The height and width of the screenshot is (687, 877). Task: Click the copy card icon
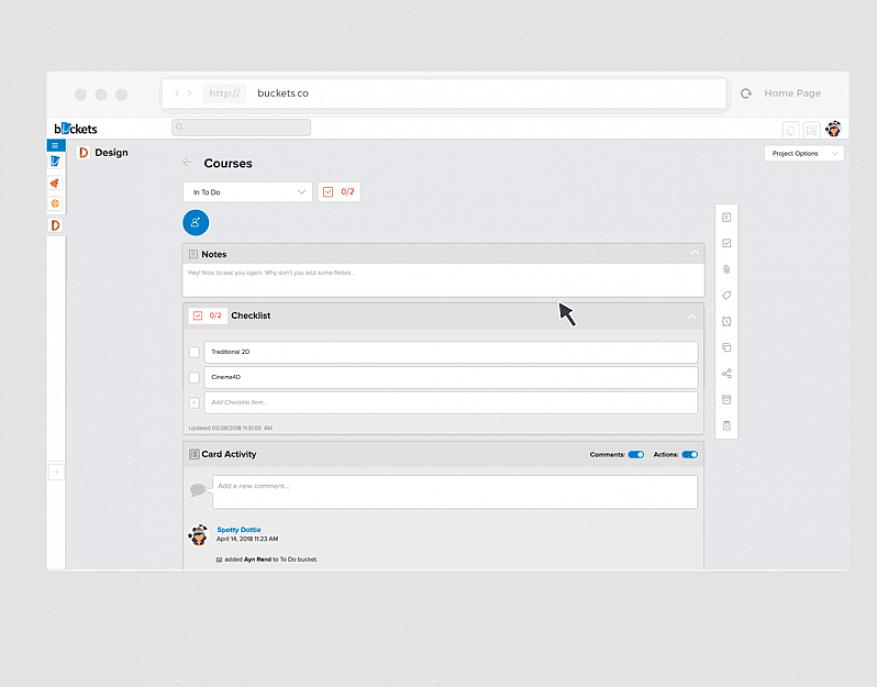point(727,347)
